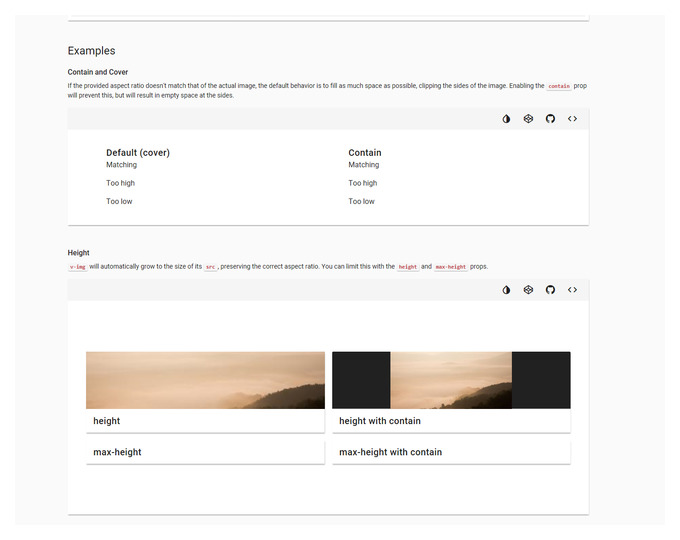Click the 'Contain' column heading
Viewport: 680px width, 540px height.
tap(365, 153)
